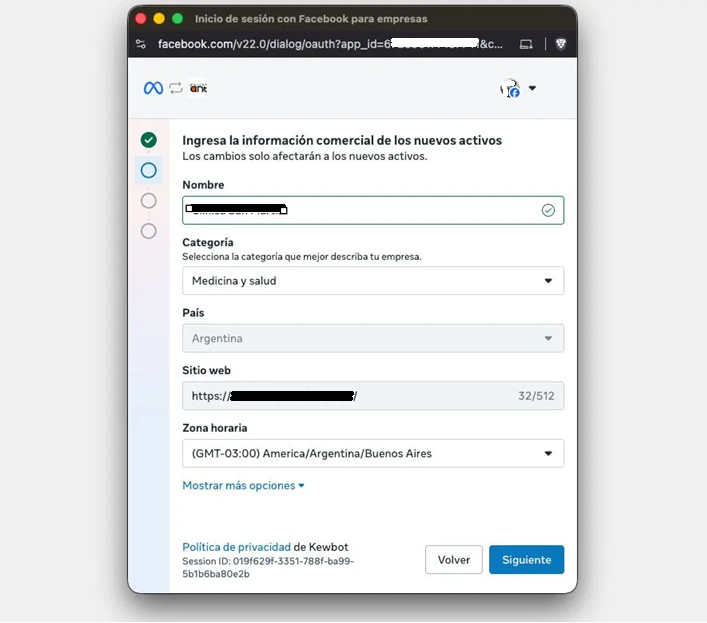Select the current second step circle

[x=149, y=170]
